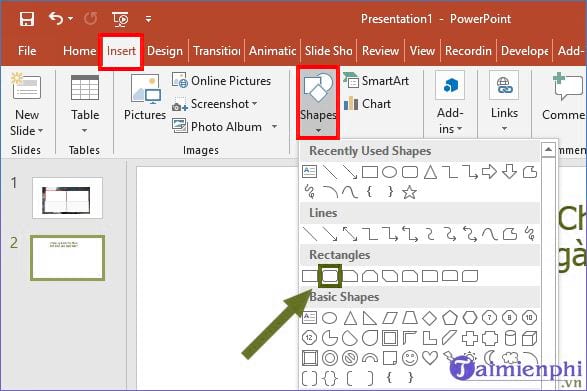Click the New Slide button

coord(27,104)
